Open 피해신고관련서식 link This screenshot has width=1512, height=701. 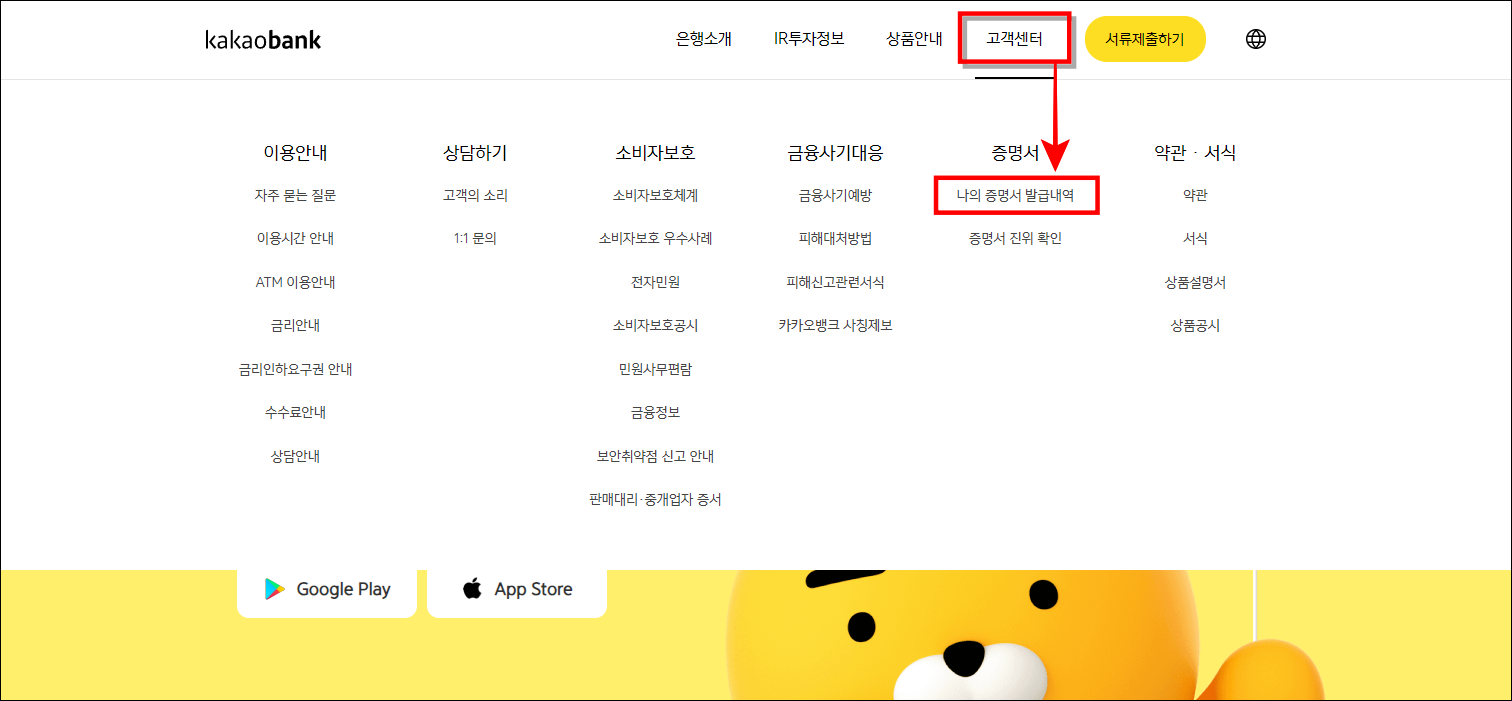click(x=835, y=282)
